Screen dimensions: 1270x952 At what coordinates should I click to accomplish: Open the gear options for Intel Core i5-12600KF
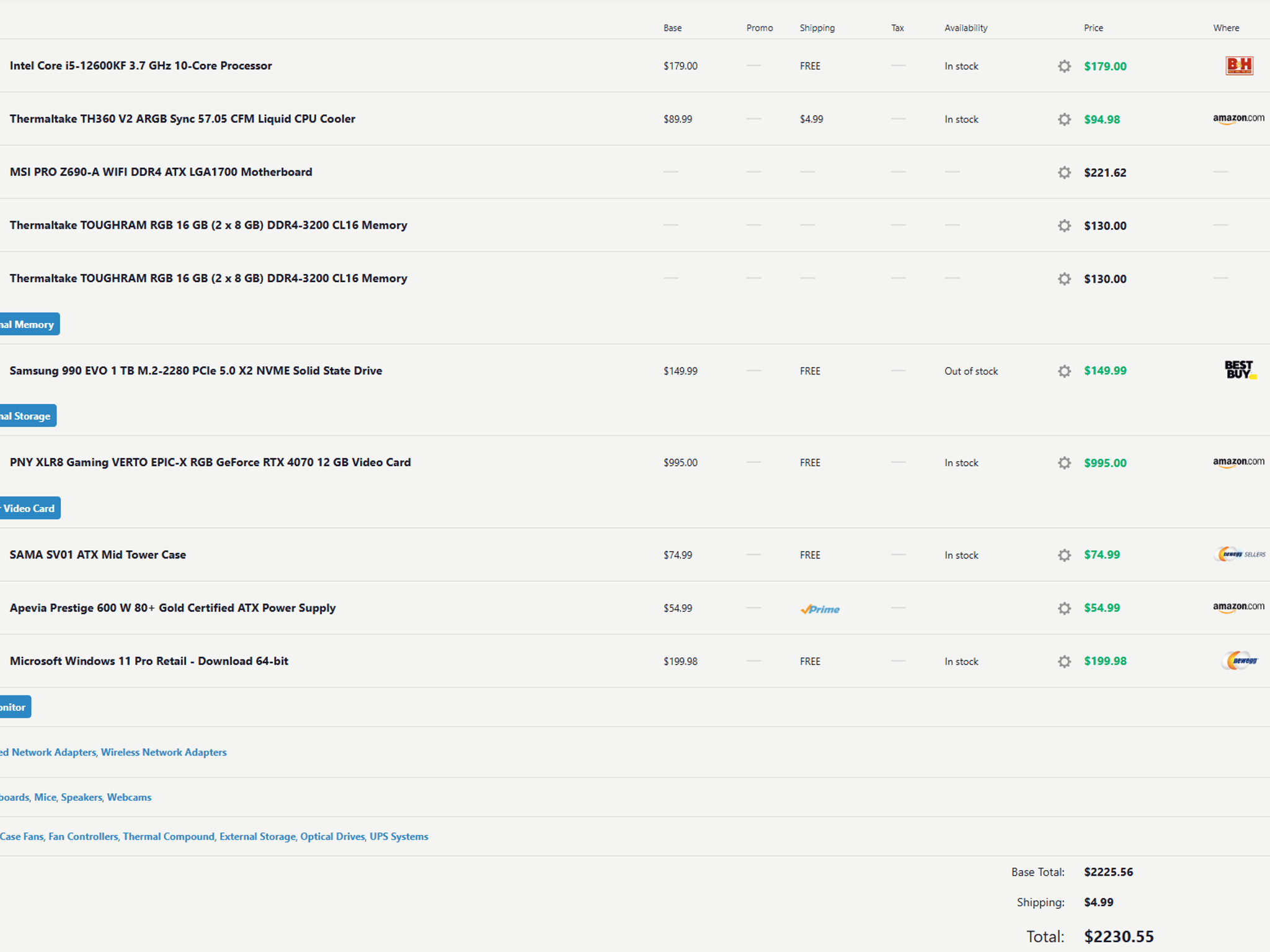pos(1064,66)
